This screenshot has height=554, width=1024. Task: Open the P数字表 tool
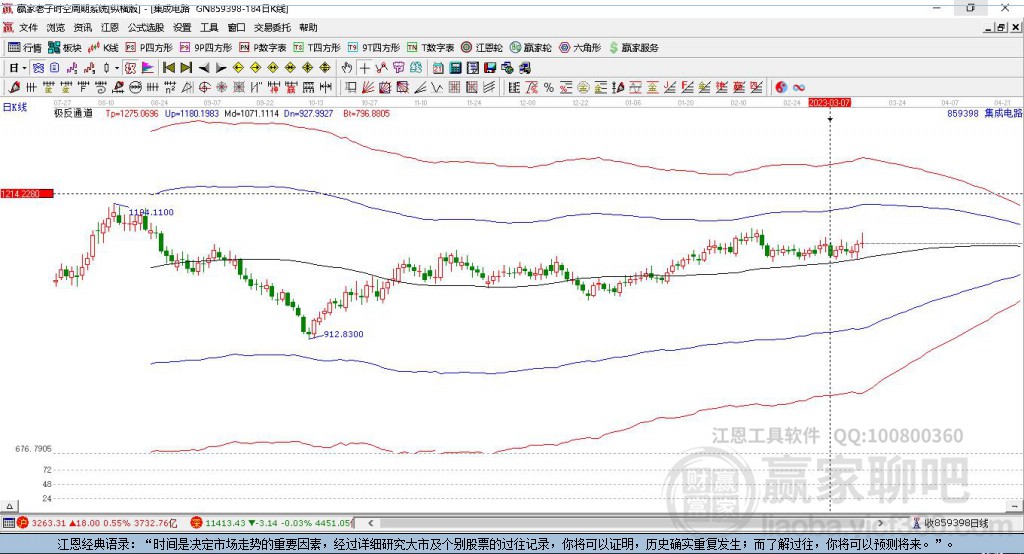point(263,48)
